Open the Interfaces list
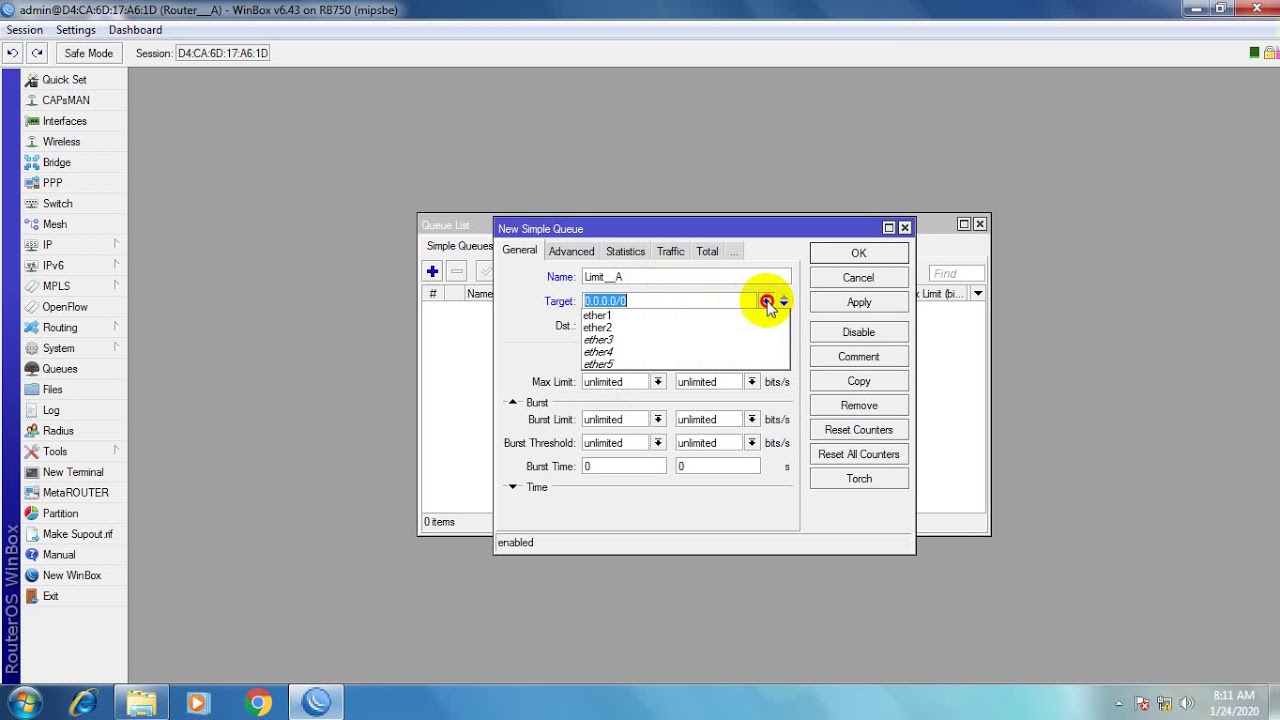1280x720 pixels. [x=64, y=121]
